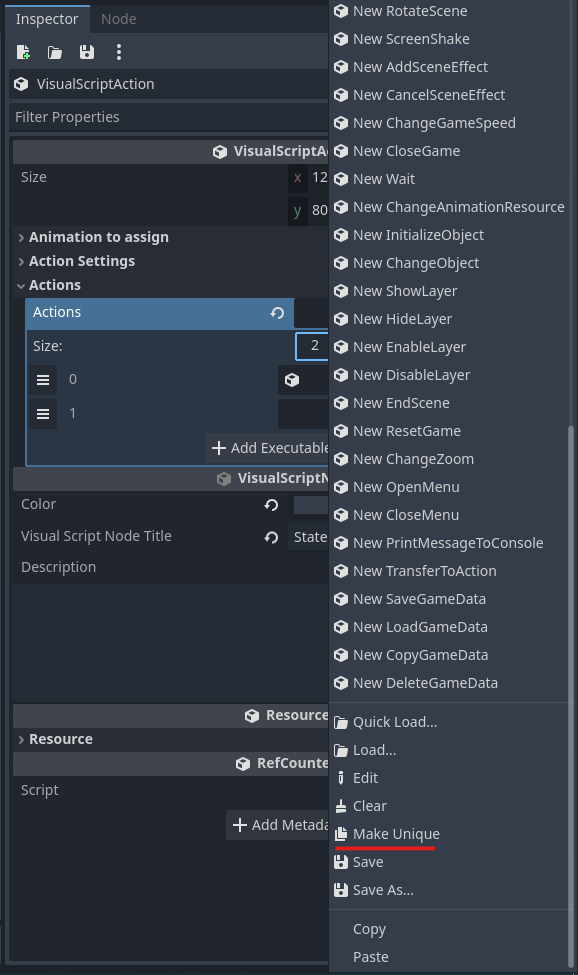Switch to the Node tab
The width and height of the screenshot is (578, 975).
point(119,19)
